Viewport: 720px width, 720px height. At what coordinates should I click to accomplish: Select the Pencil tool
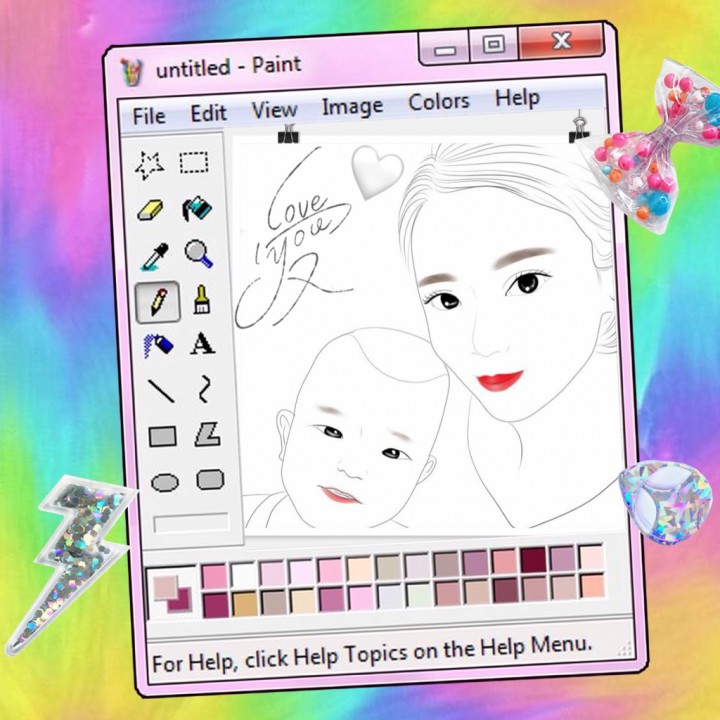pos(158,302)
